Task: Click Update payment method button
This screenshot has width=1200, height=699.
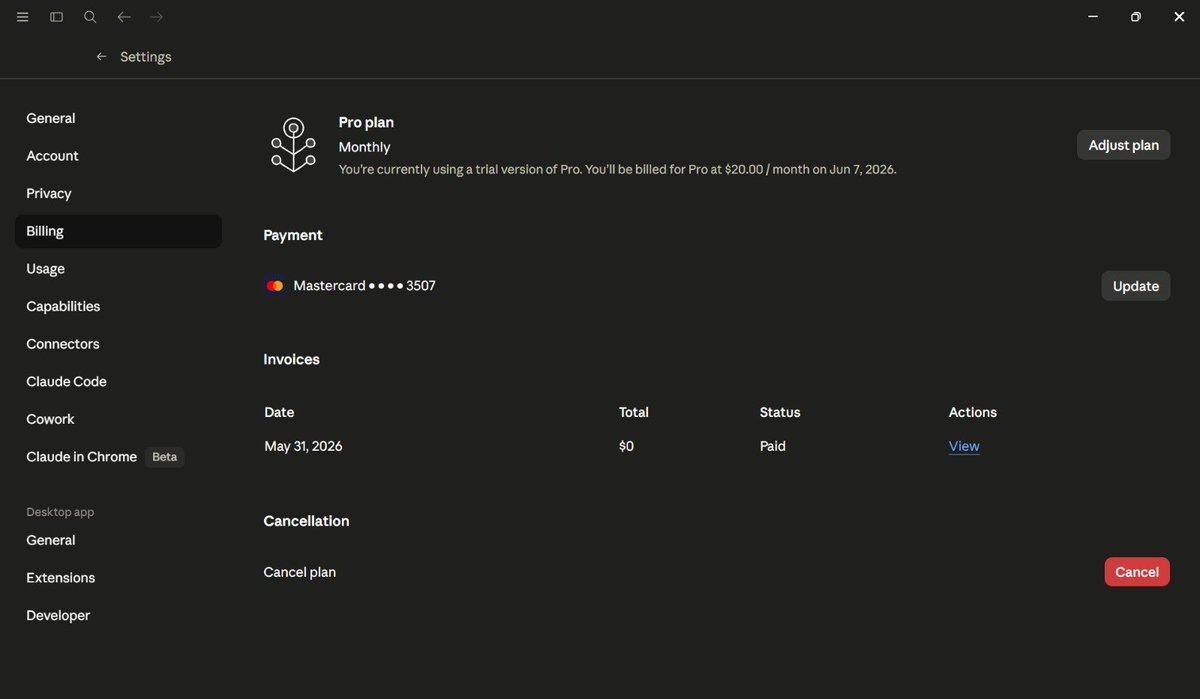Action: pos(1135,286)
